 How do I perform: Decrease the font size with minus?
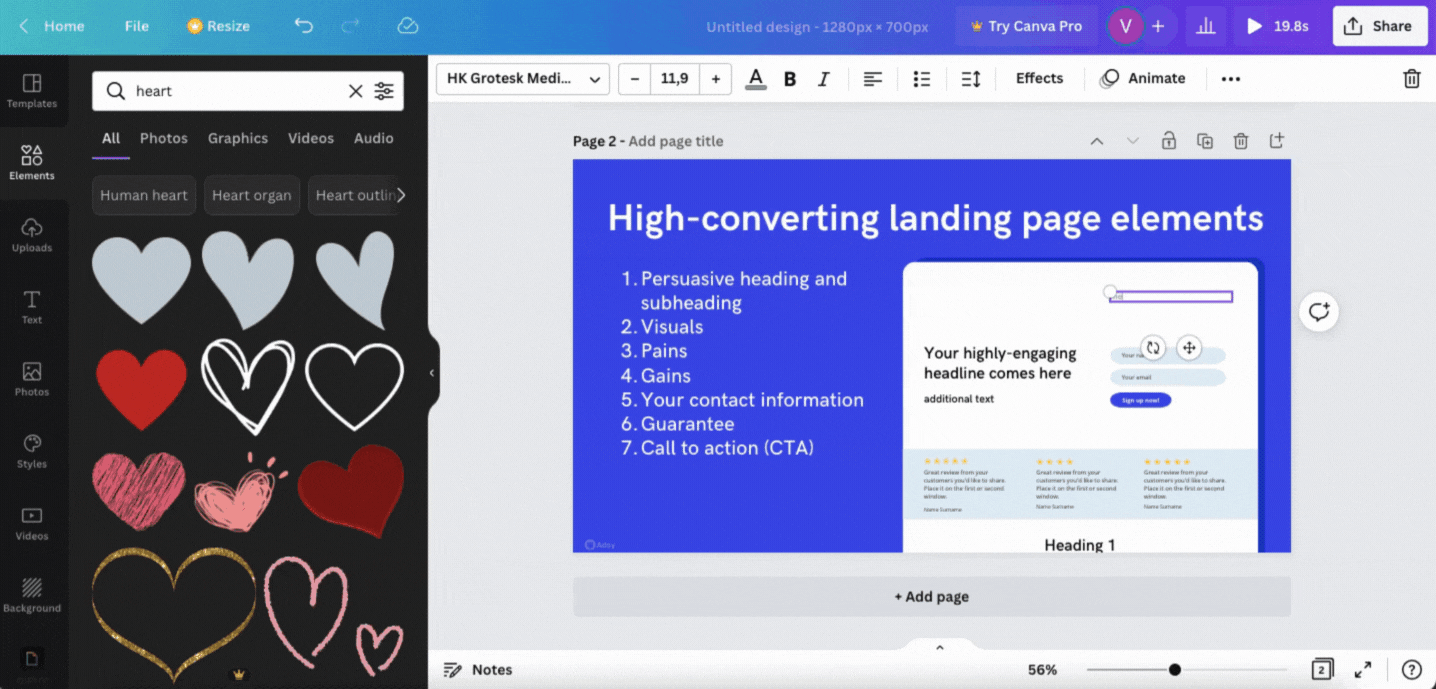pos(634,79)
